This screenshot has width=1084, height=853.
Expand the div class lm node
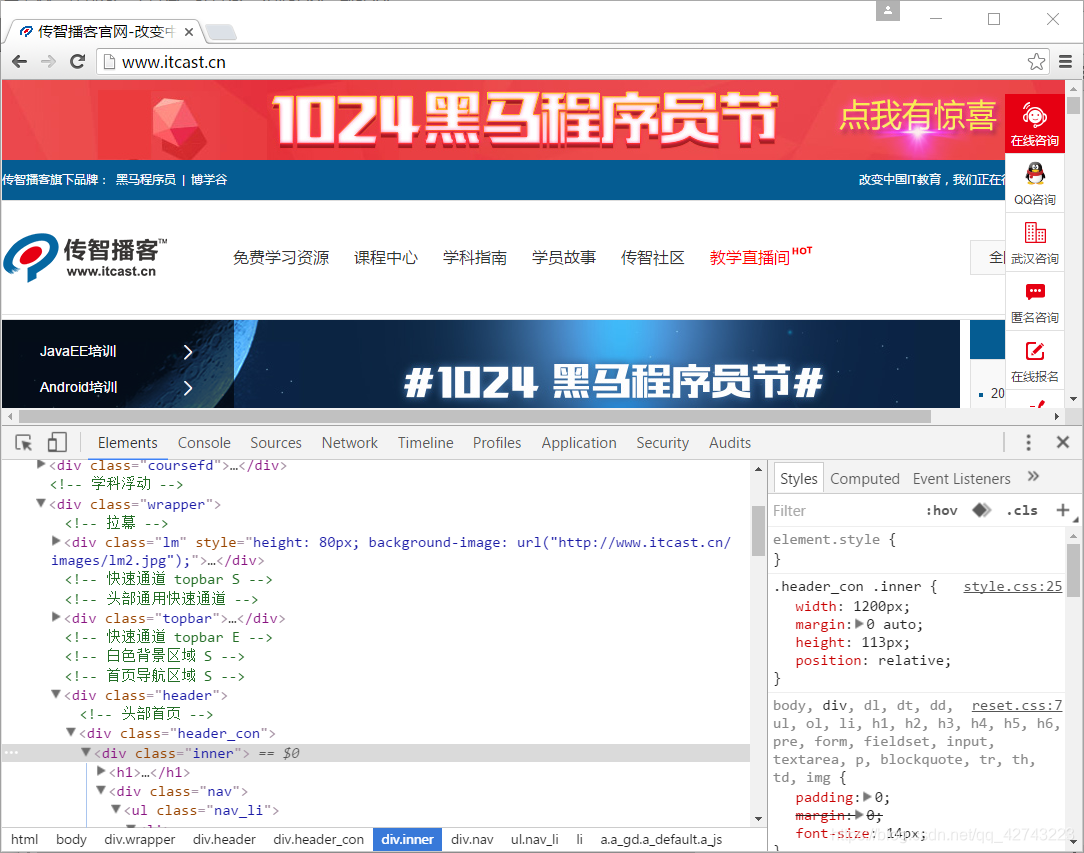tap(57, 541)
